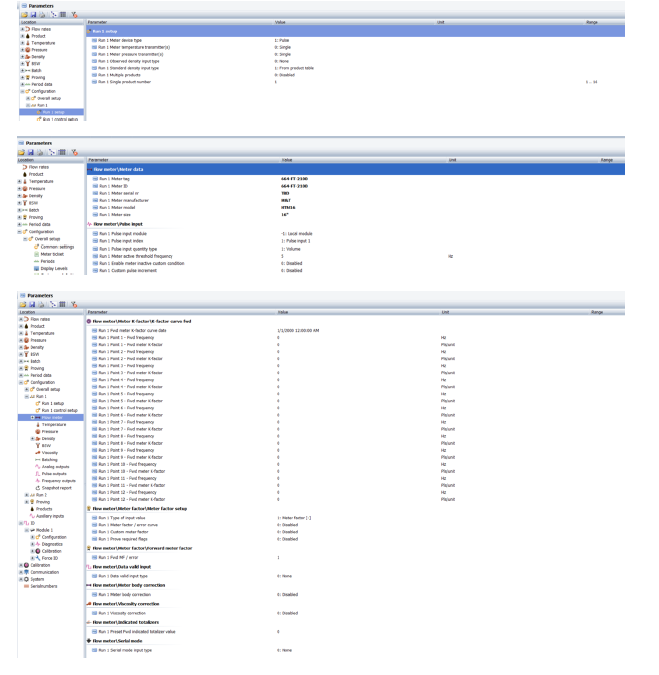
Task: Expand System tree node
Action: (x=21, y=579)
